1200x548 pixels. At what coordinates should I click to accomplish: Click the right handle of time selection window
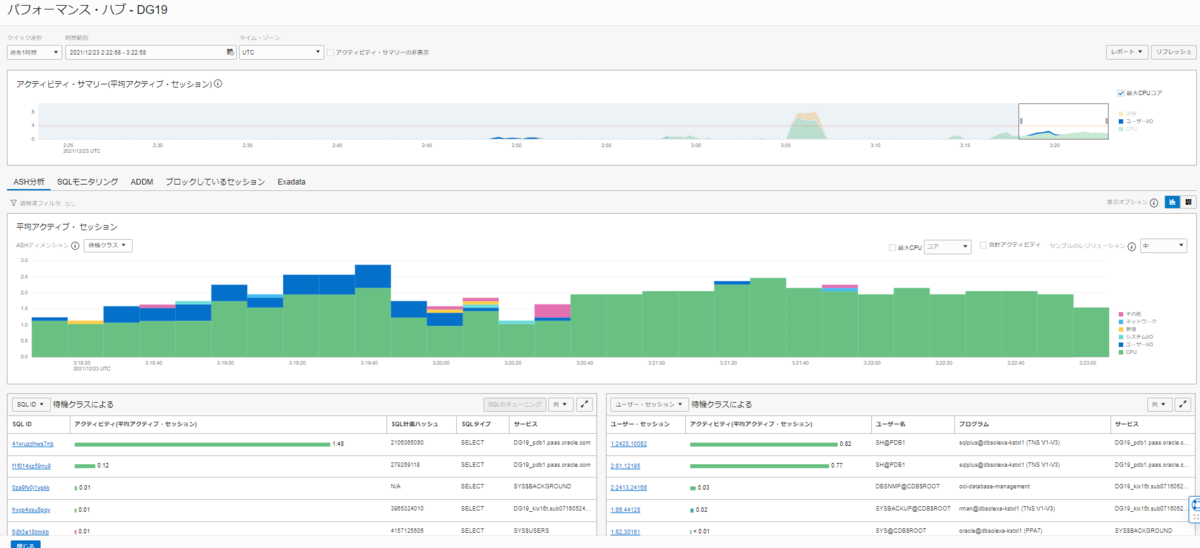(1107, 121)
